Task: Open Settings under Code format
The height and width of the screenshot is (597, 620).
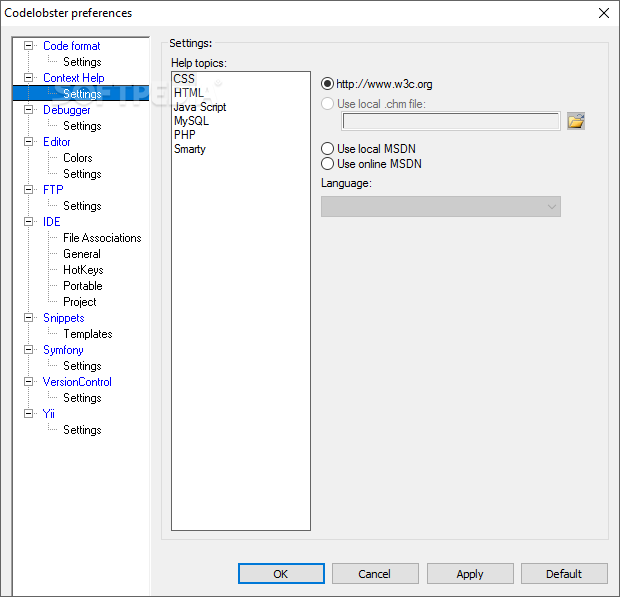Action: (x=82, y=62)
